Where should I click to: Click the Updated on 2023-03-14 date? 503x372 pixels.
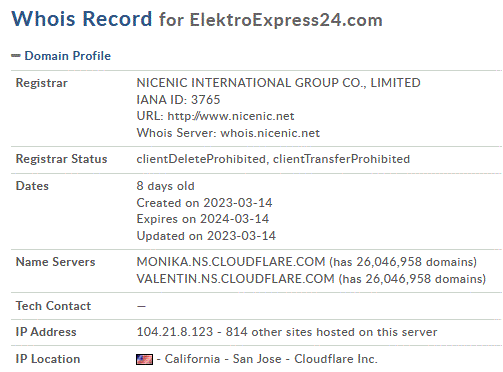click(206, 236)
